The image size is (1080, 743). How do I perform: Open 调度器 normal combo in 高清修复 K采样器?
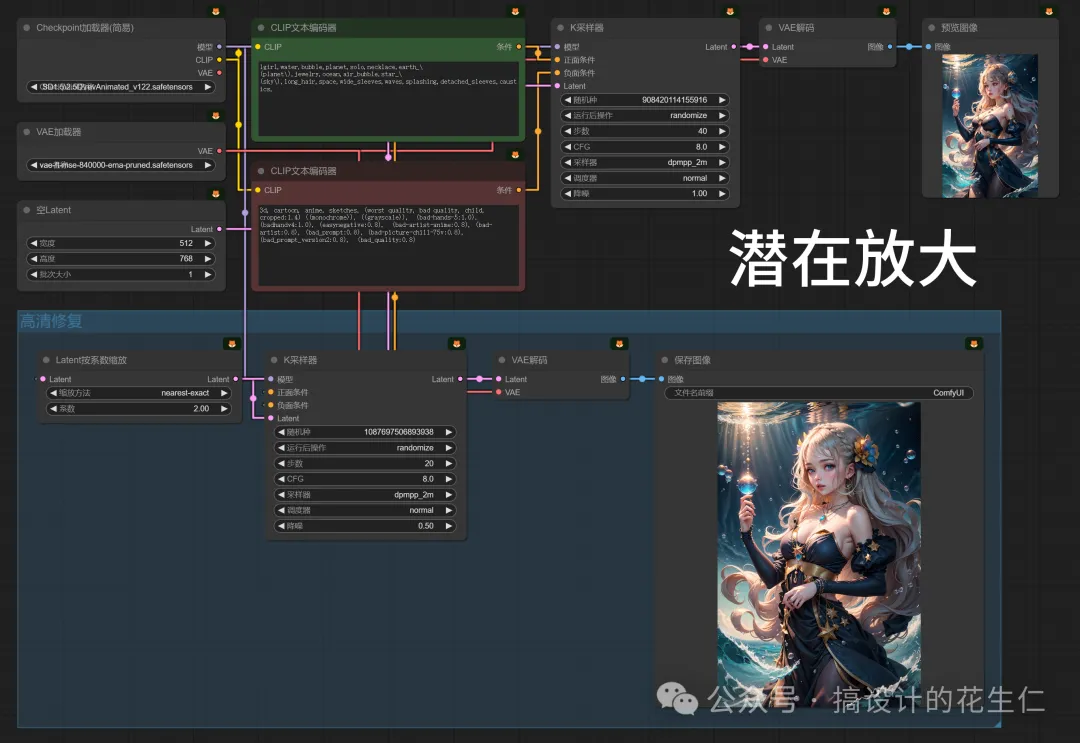coord(365,510)
